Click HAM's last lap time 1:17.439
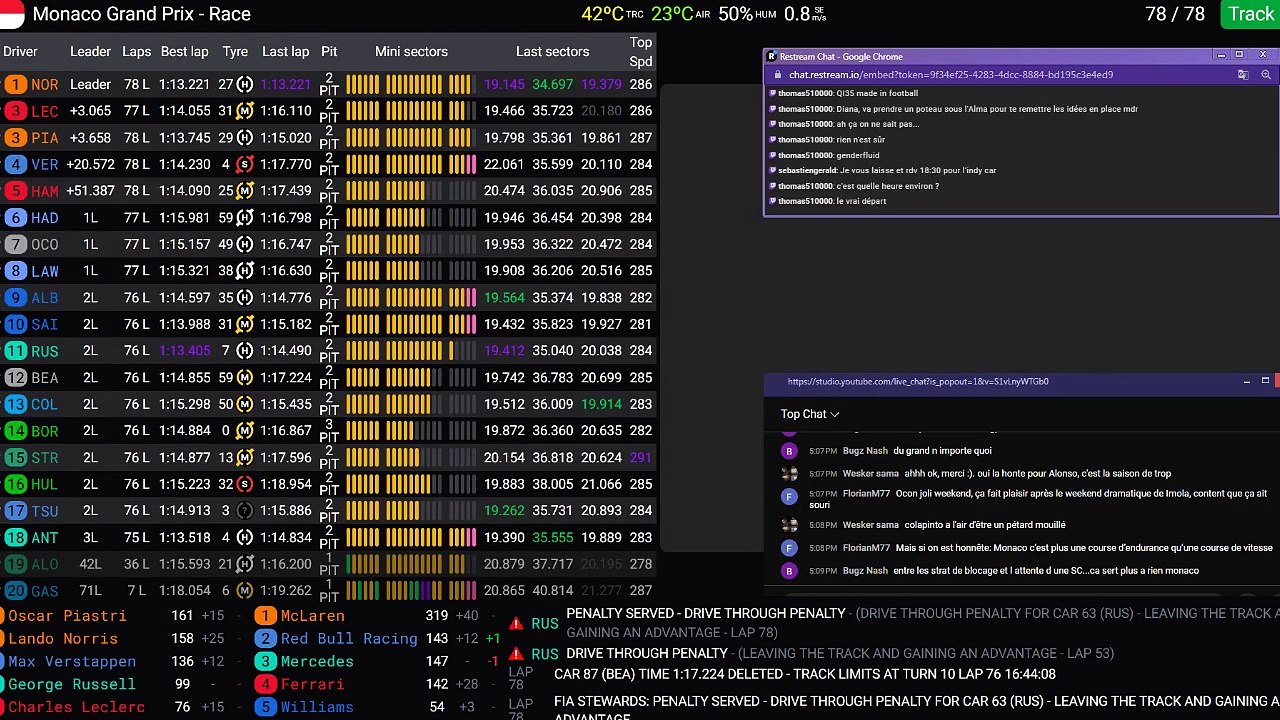This screenshot has width=1280, height=720. click(286, 191)
